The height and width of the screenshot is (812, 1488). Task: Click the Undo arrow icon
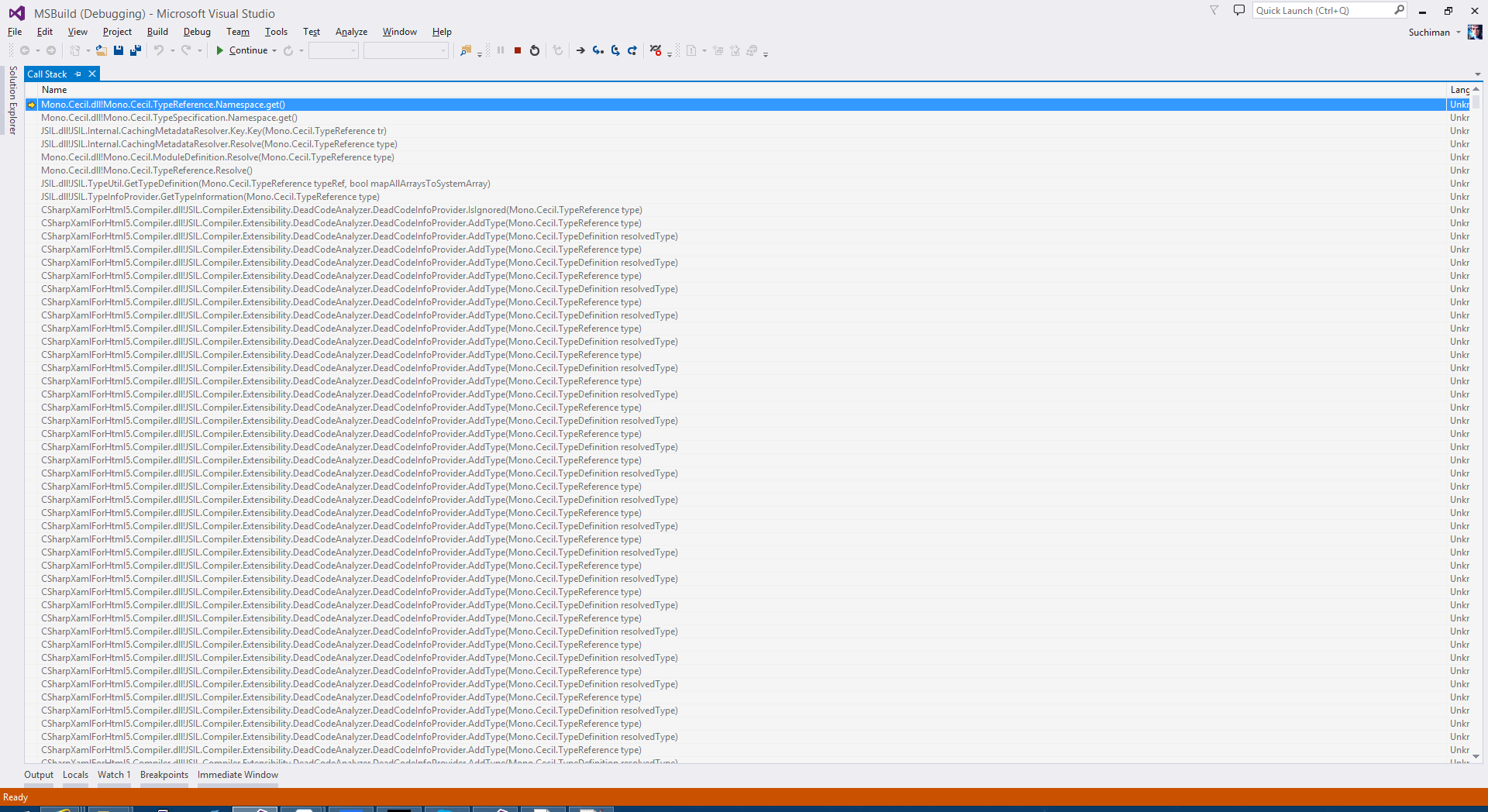click(159, 50)
